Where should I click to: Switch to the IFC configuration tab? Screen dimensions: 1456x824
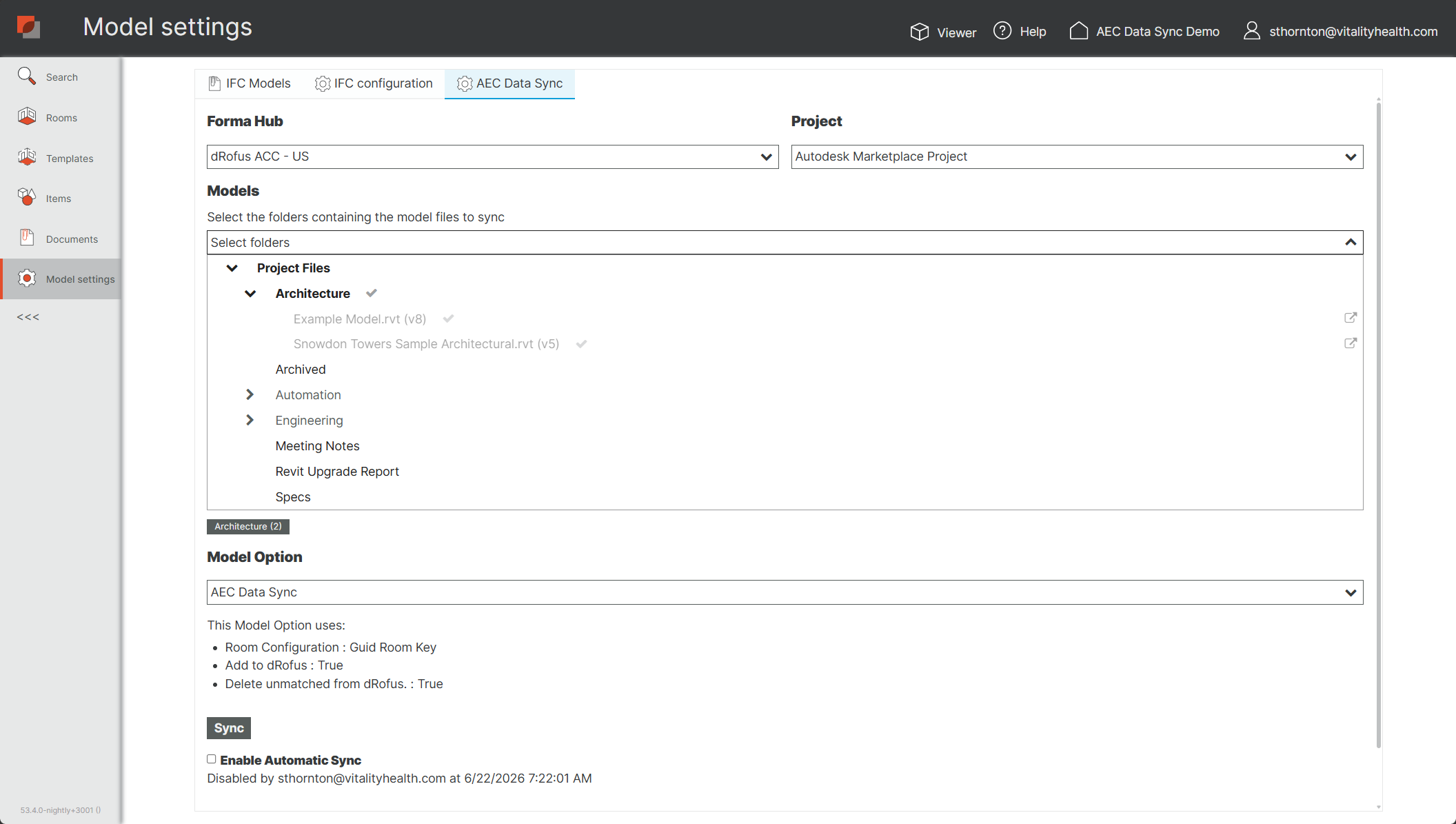(374, 83)
